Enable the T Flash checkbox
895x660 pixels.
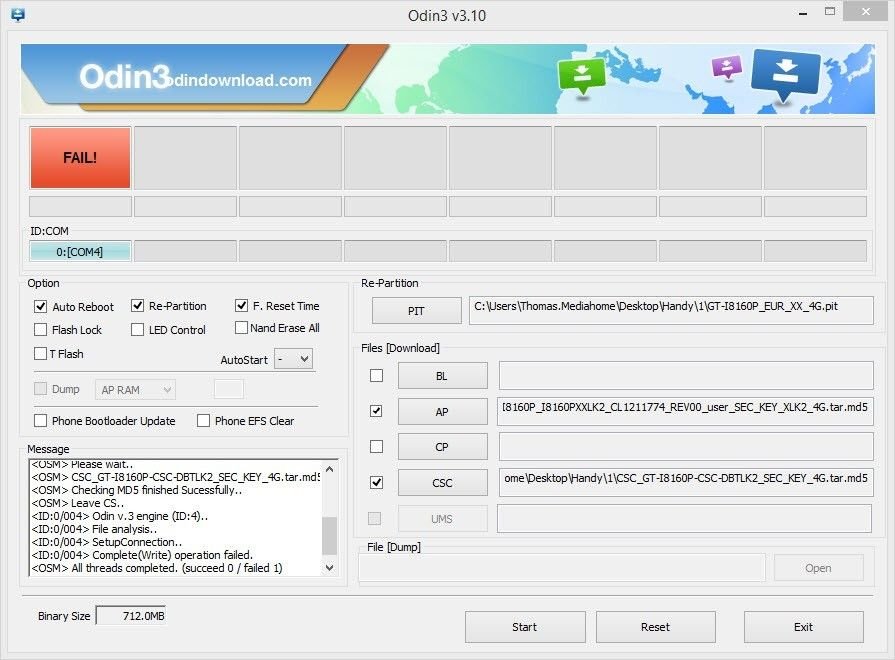pos(41,354)
